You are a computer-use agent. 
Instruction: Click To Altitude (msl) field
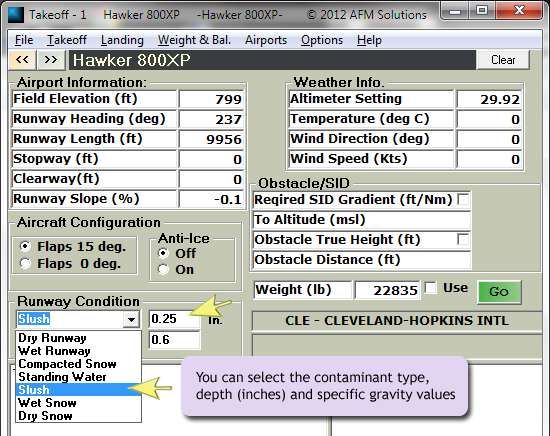(x=361, y=220)
